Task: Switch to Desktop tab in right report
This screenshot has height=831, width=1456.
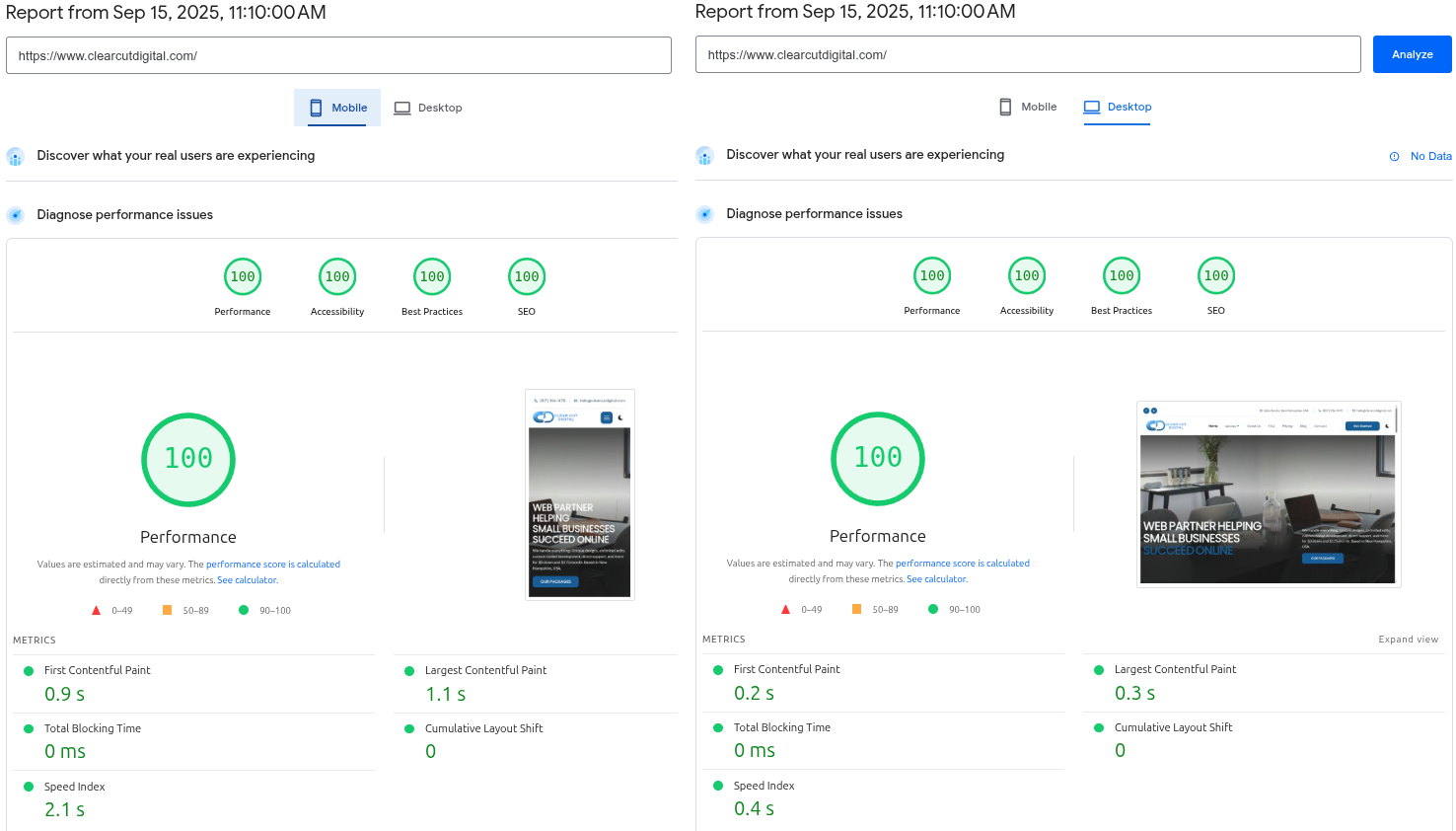Action: click(1118, 107)
